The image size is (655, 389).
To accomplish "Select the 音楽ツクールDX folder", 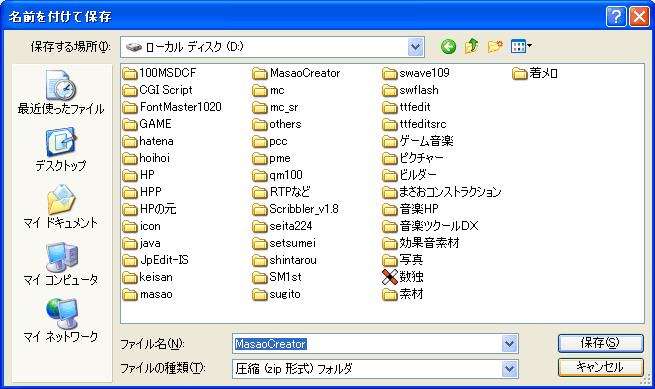I will point(430,226).
